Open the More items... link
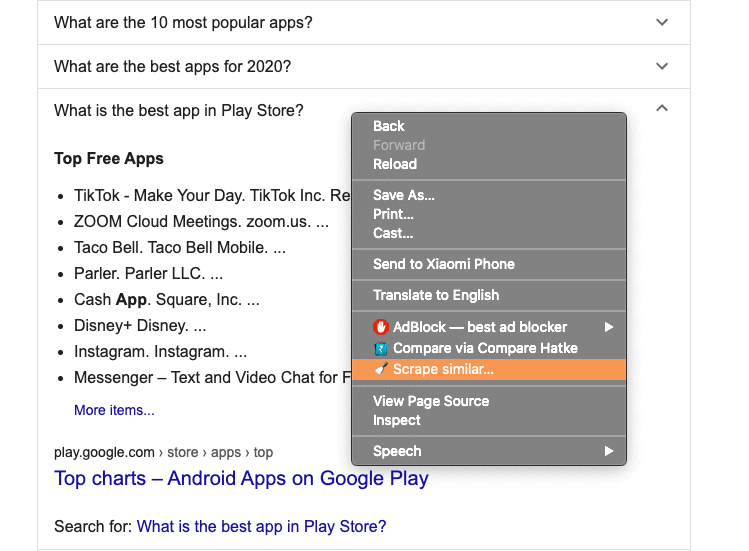The image size is (749, 551). pyautogui.click(x=114, y=410)
